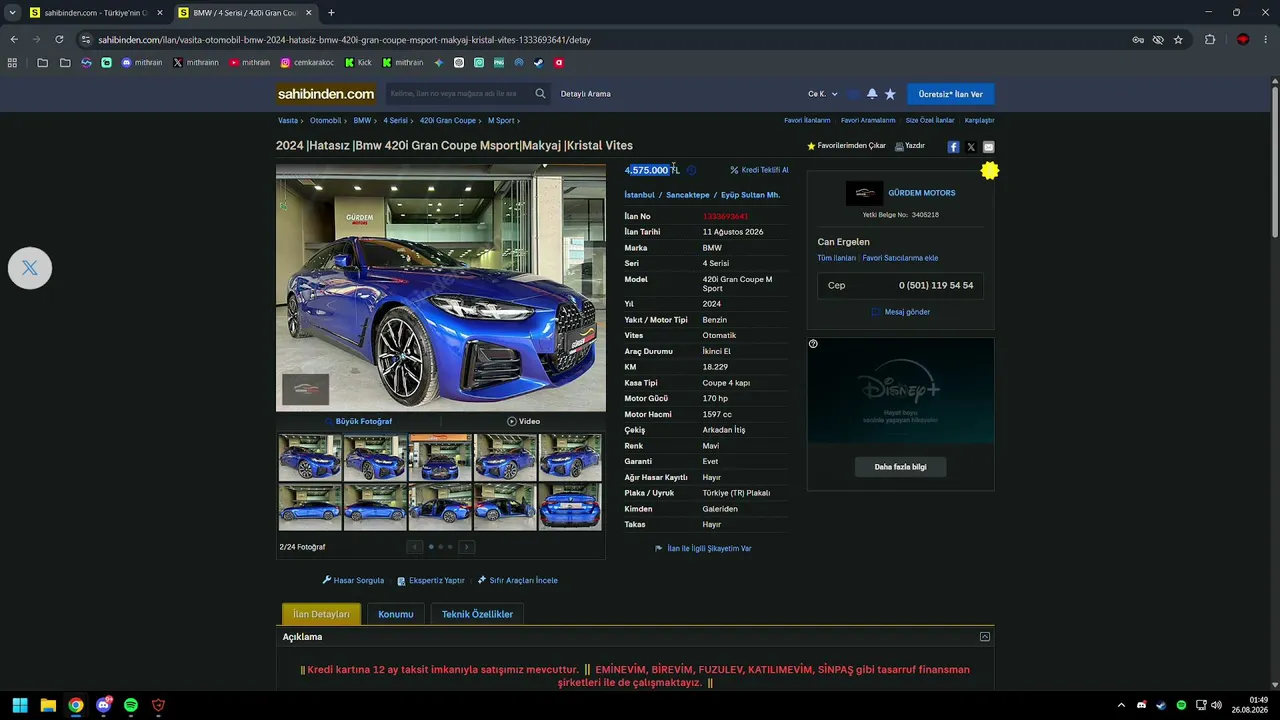Screen dimensions: 1280x720
Task: Open Chrome extensions puzzle icon
Action: click(1210, 40)
